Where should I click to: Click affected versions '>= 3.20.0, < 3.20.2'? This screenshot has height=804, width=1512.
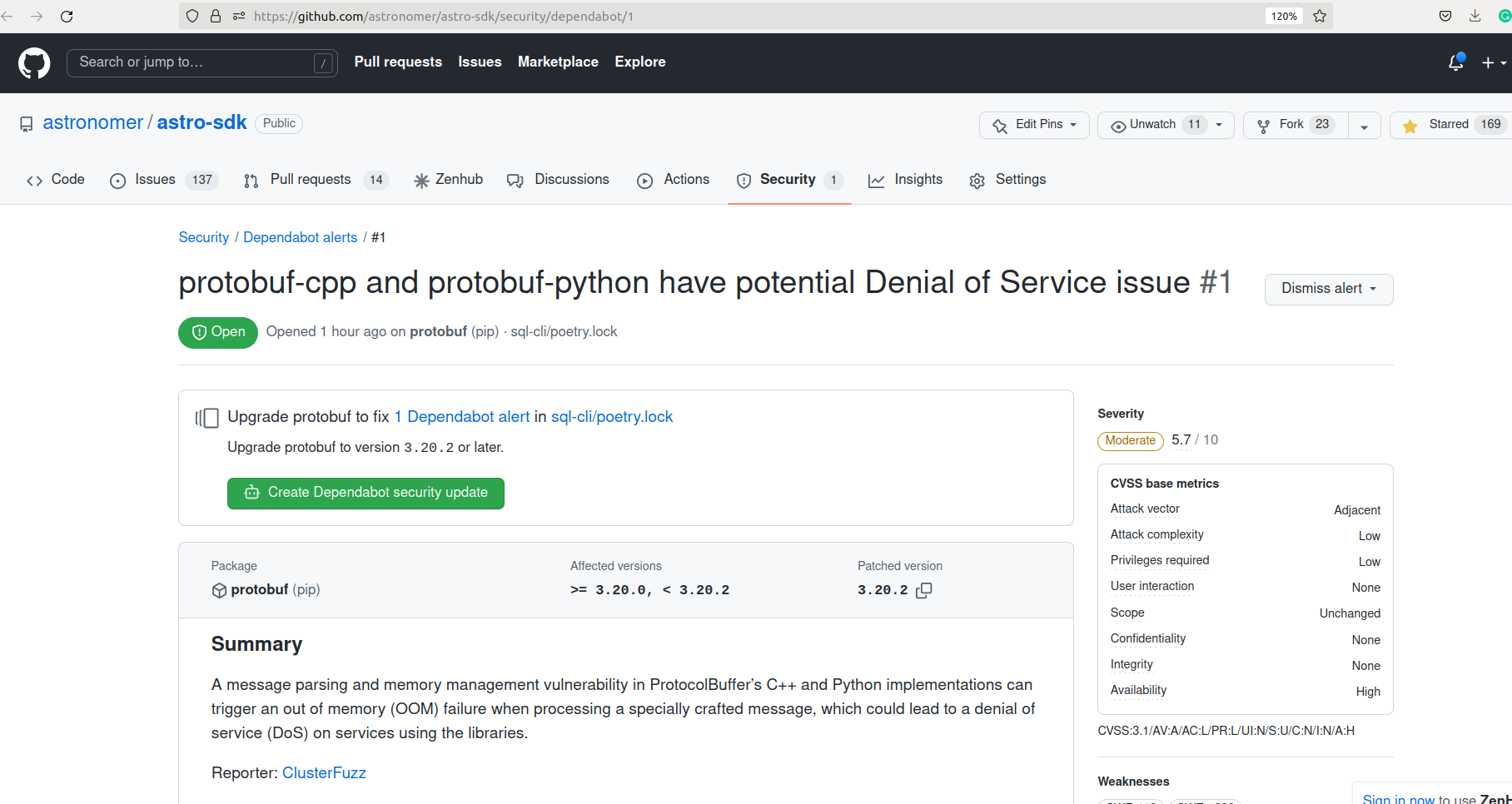[x=649, y=590]
